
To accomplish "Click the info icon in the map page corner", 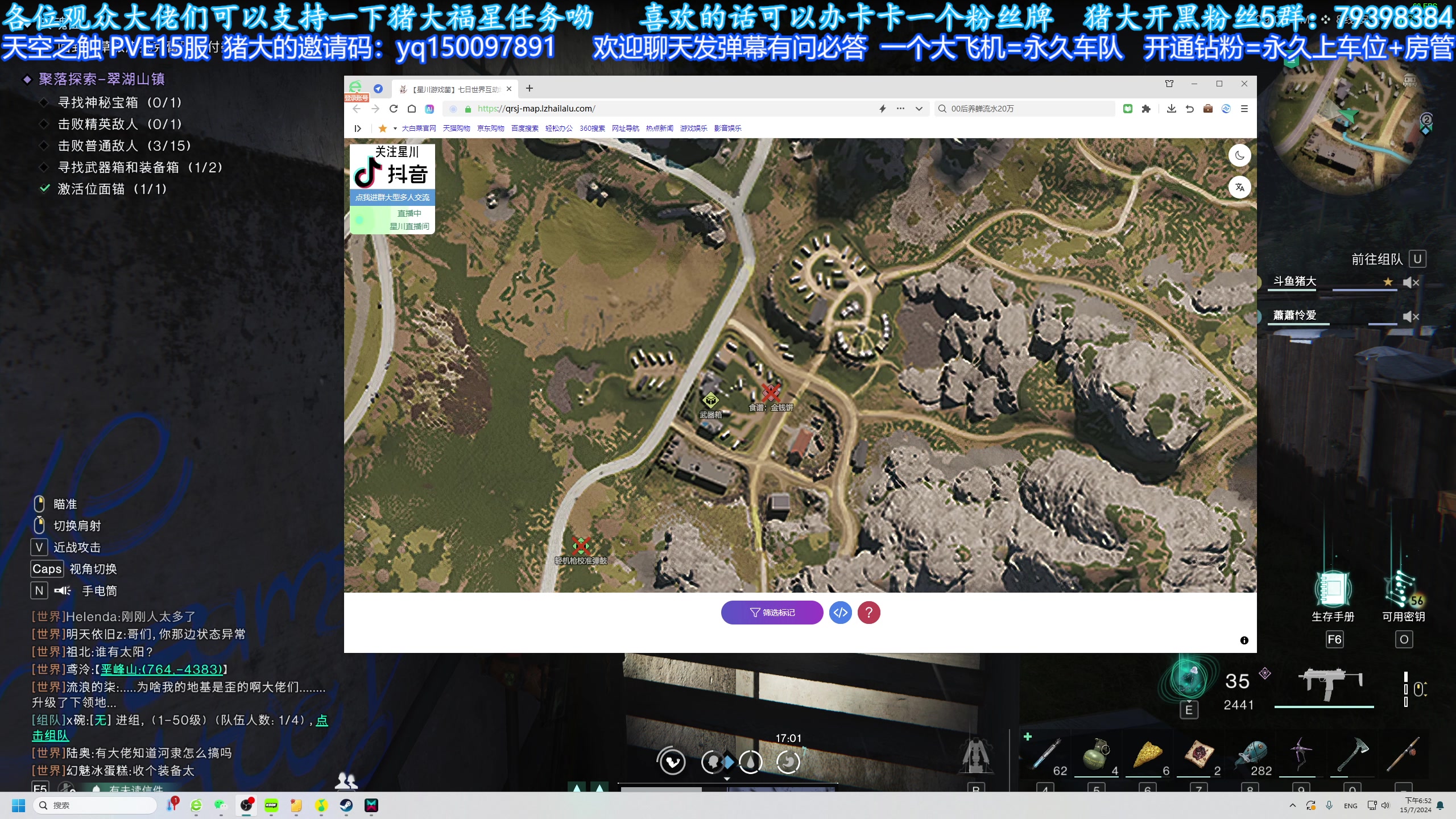I will point(1244,640).
